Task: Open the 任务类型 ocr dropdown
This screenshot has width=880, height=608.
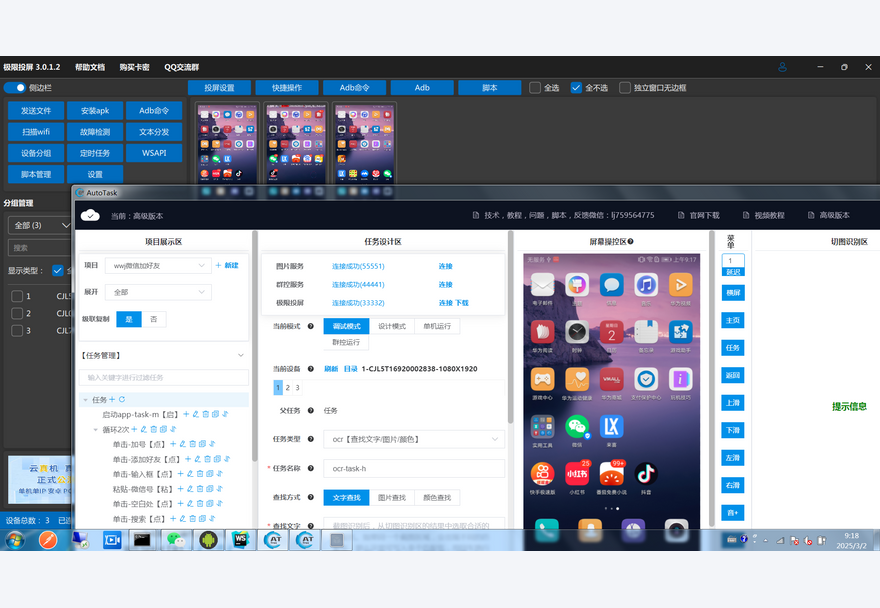Action: click(x=414, y=438)
